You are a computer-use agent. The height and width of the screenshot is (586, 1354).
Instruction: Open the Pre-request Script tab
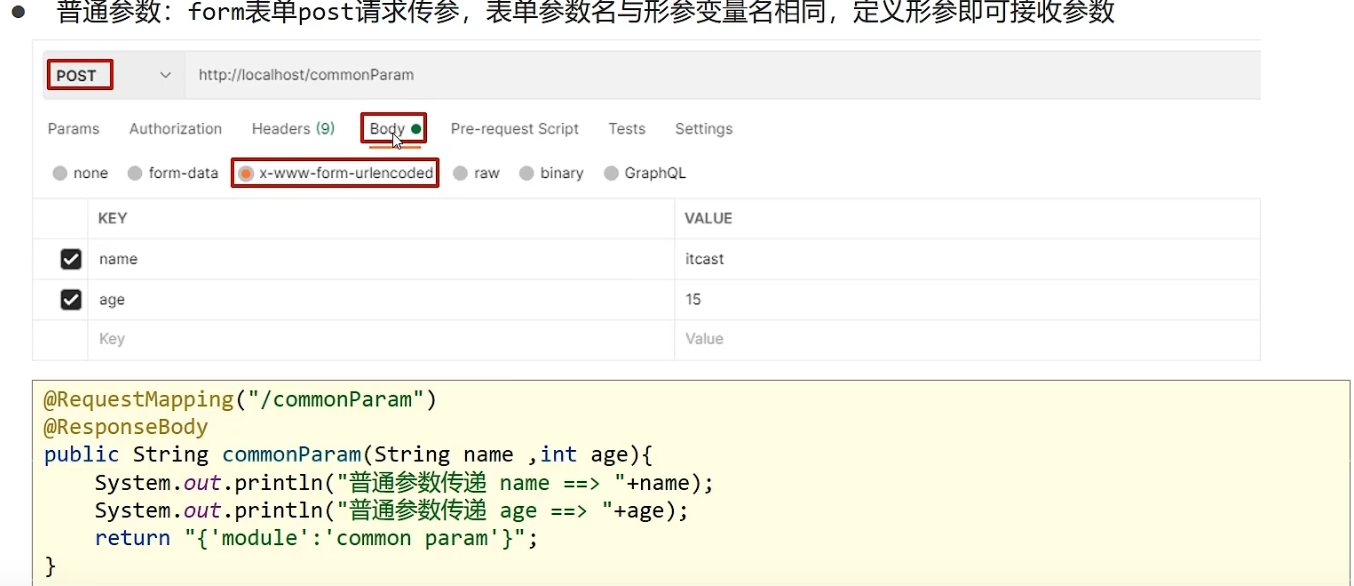click(x=514, y=129)
